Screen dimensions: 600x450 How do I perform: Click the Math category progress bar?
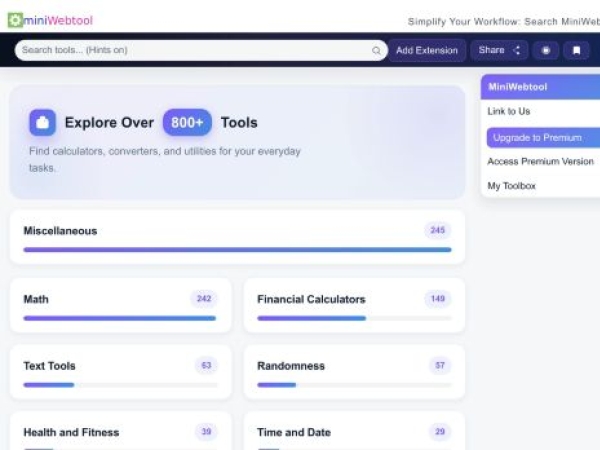(x=119, y=318)
